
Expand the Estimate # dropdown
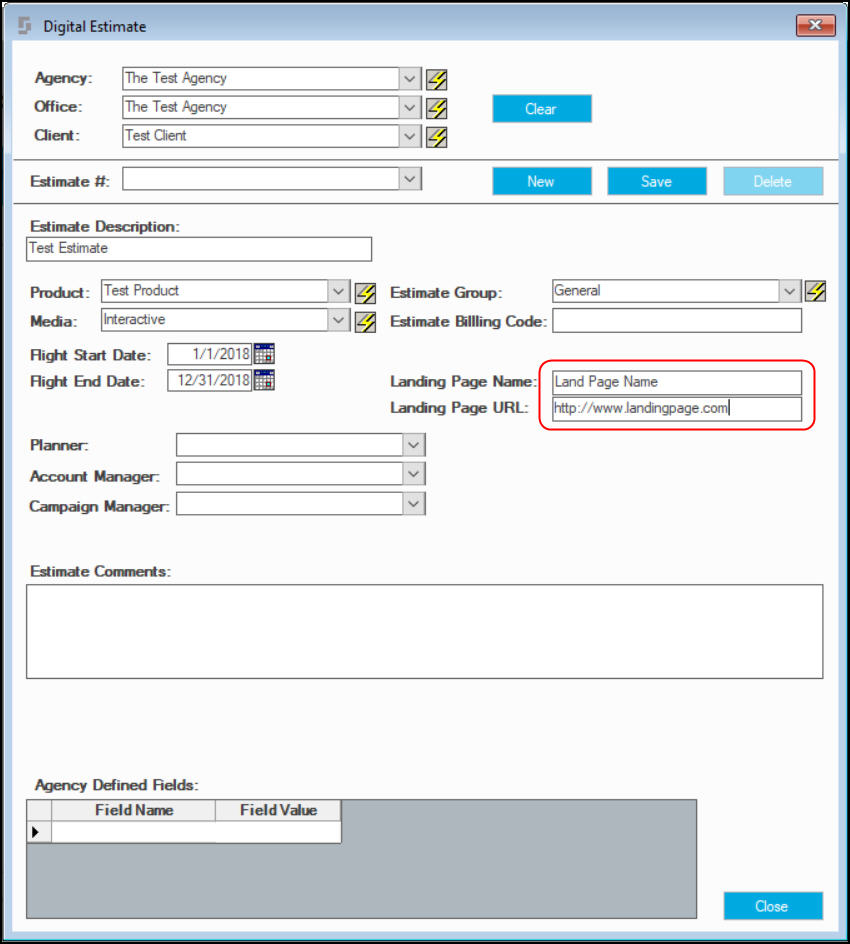tap(410, 179)
